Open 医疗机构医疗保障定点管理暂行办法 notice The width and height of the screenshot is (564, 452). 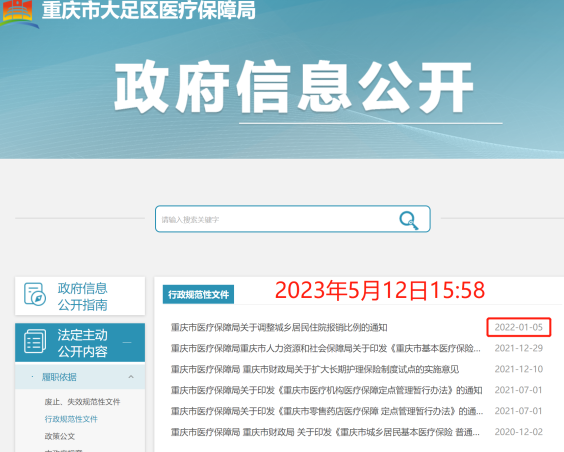click(326, 390)
